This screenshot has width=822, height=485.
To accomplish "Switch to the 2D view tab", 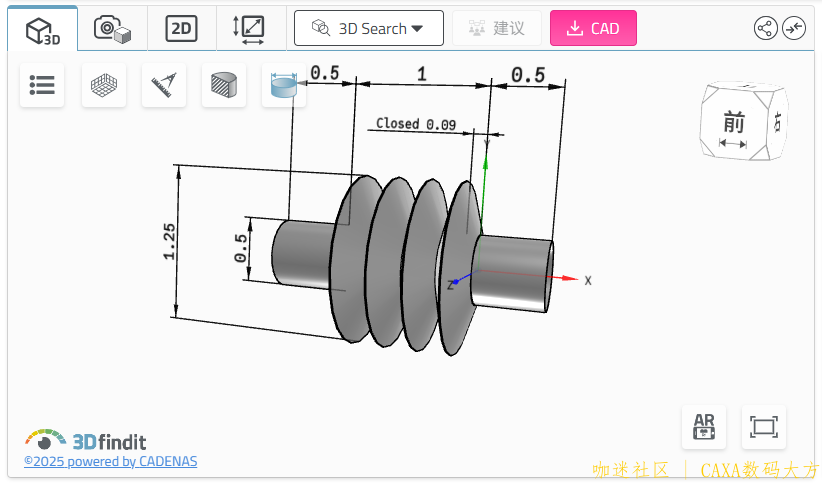I will pyautogui.click(x=181, y=29).
